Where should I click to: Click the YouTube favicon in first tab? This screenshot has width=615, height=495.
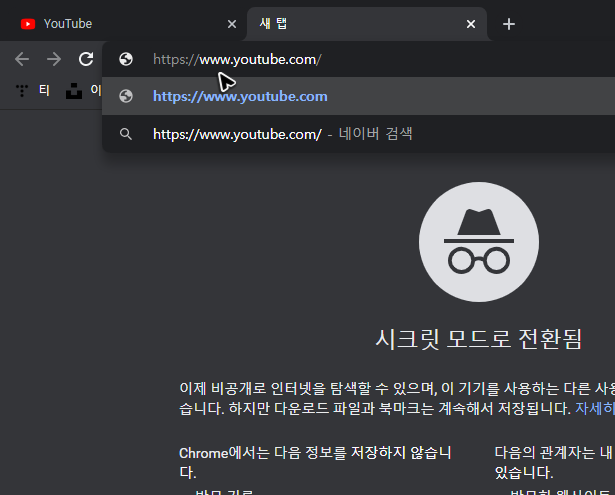[28, 24]
